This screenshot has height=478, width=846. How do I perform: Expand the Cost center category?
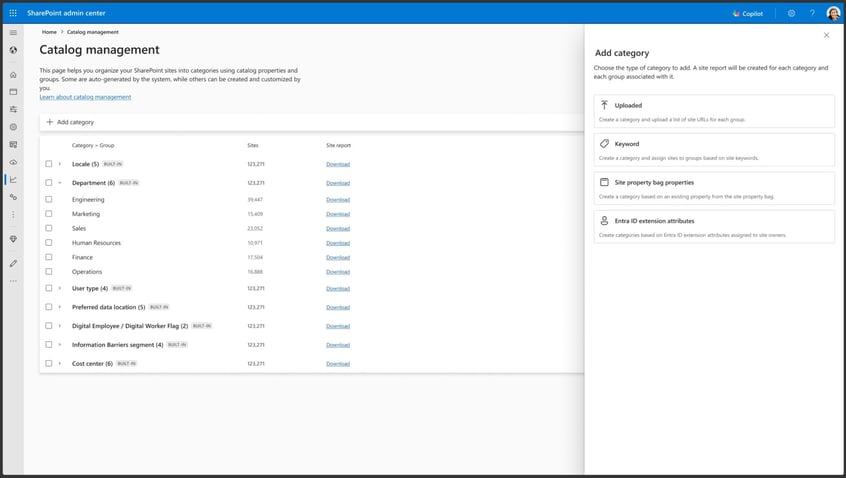point(60,363)
